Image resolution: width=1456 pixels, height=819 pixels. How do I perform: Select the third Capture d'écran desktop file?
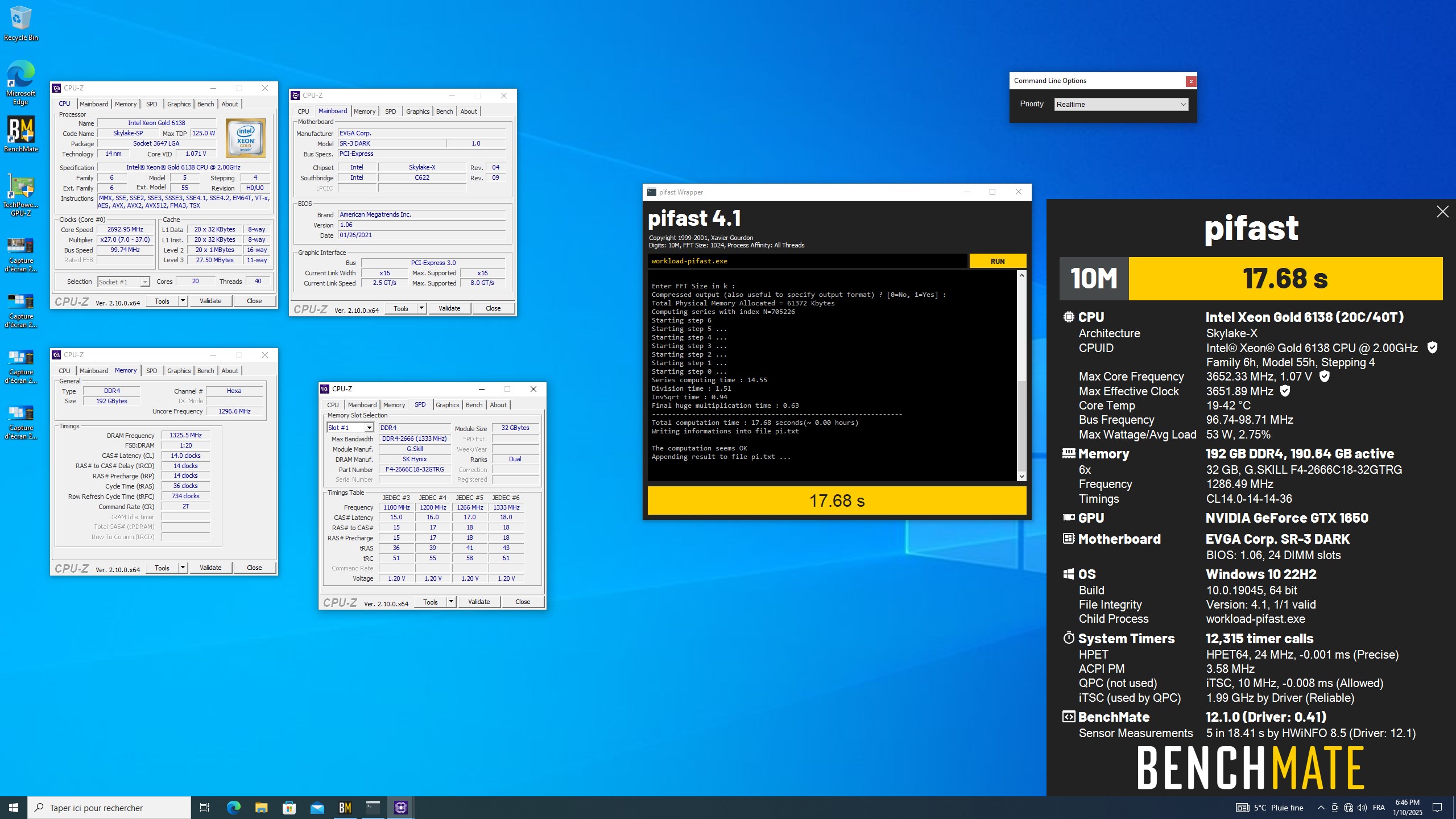tap(20, 366)
